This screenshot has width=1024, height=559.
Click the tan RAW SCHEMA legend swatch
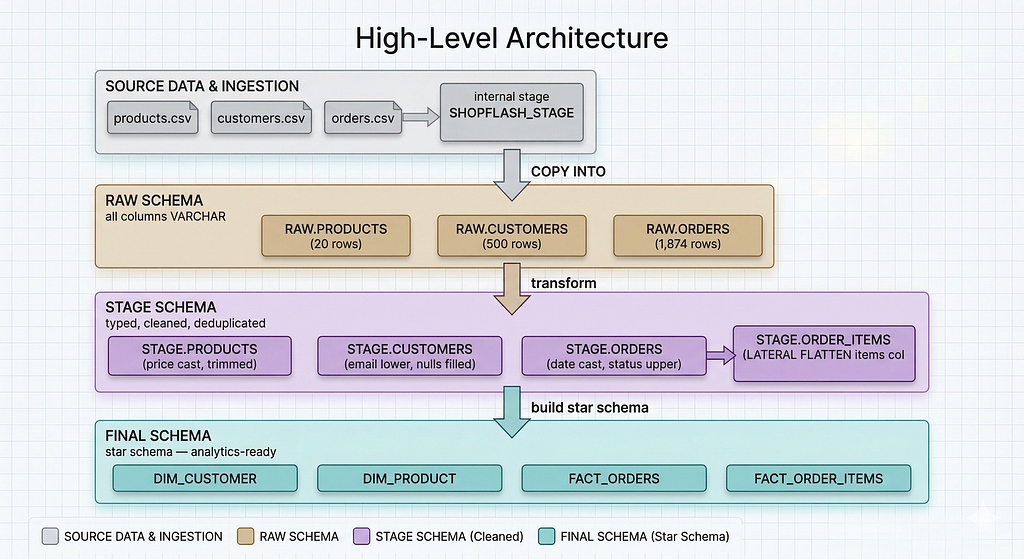pos(246,537)
